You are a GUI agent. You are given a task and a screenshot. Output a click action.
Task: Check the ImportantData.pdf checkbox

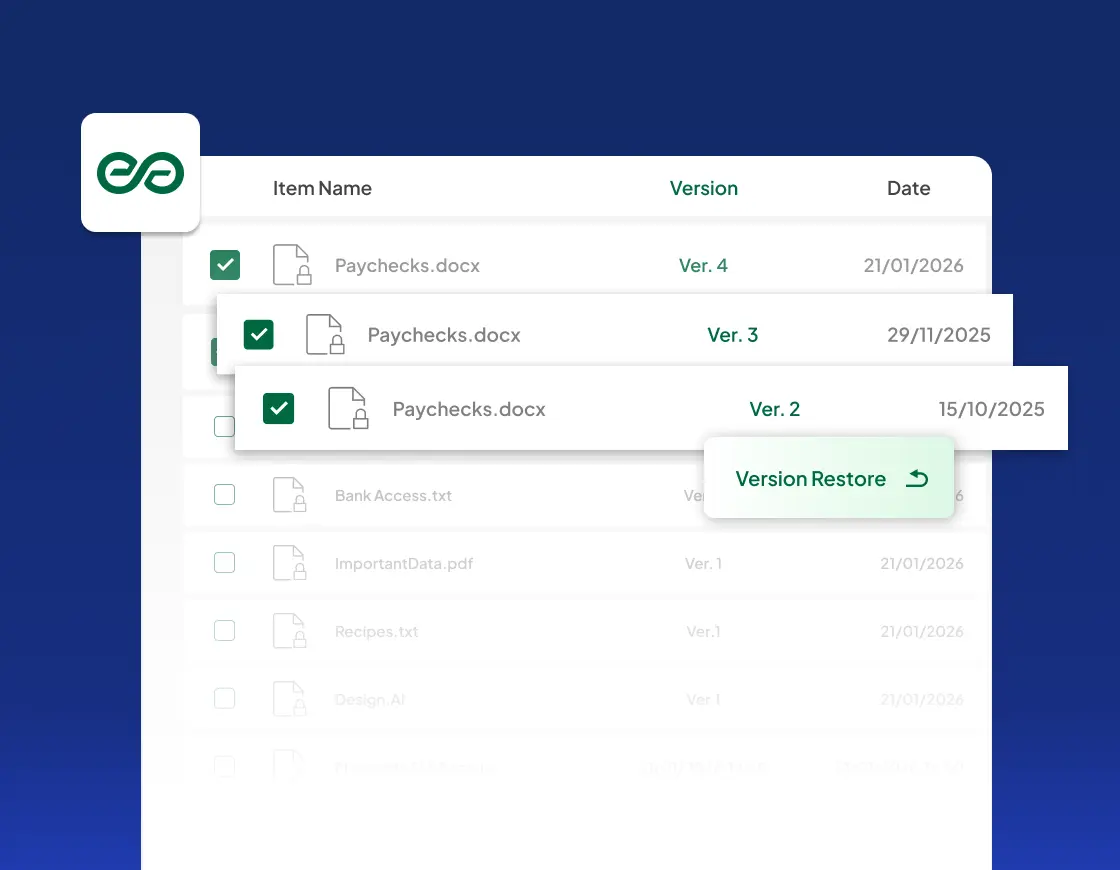pos(224,563)
